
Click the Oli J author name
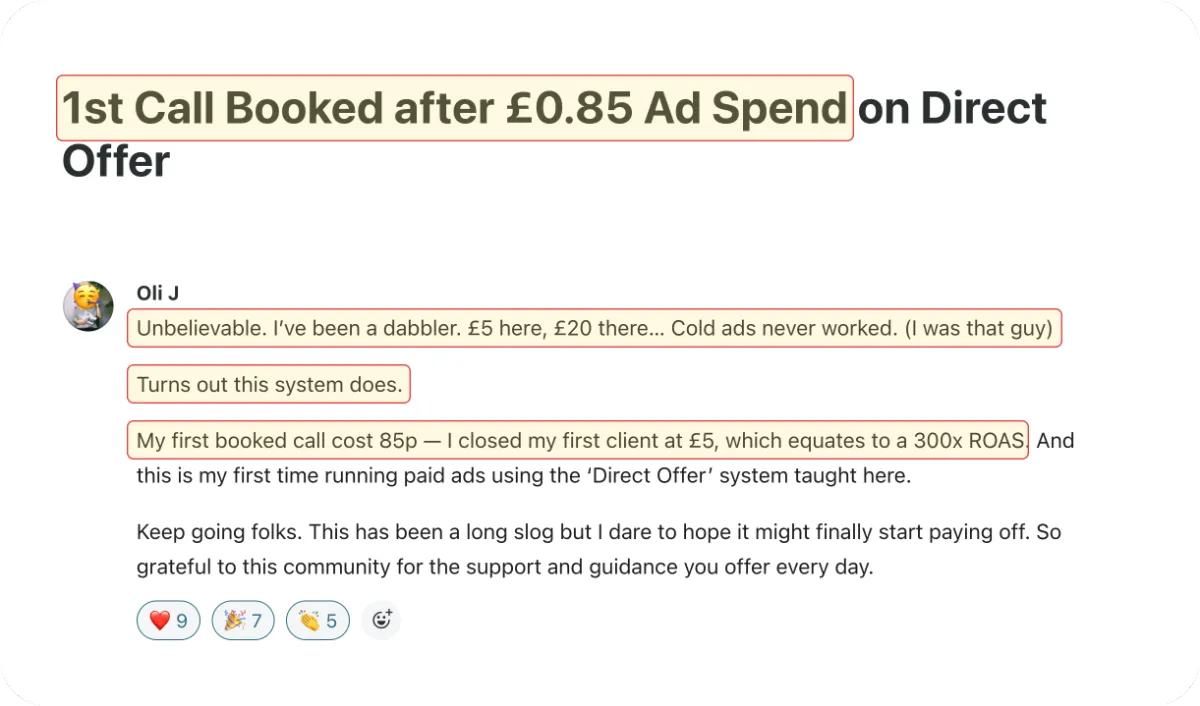click(158, 293)
